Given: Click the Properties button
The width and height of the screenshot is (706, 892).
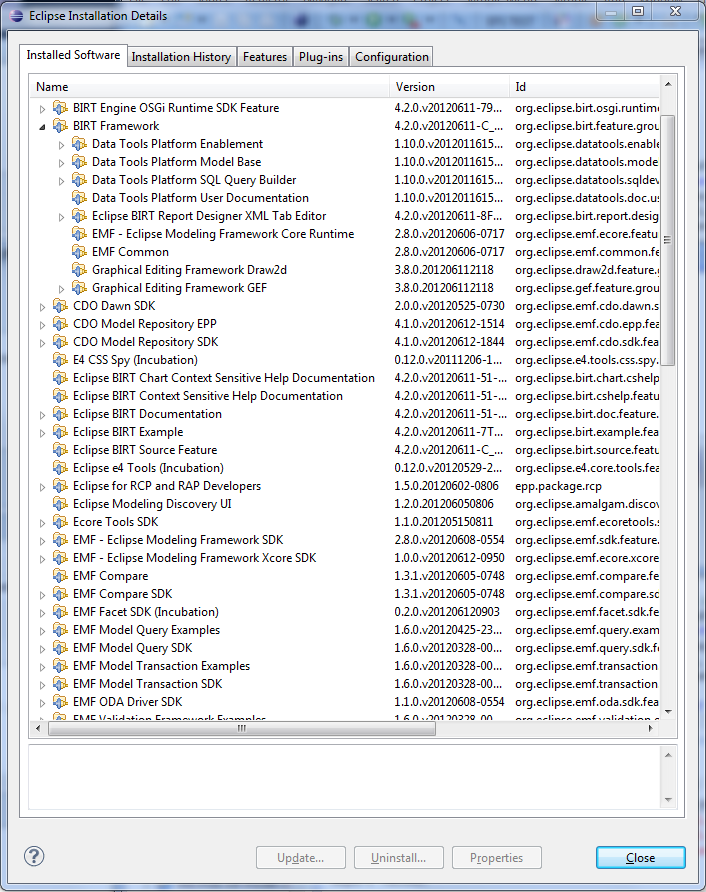Looking at the screenshot, I should pos(496,857).
